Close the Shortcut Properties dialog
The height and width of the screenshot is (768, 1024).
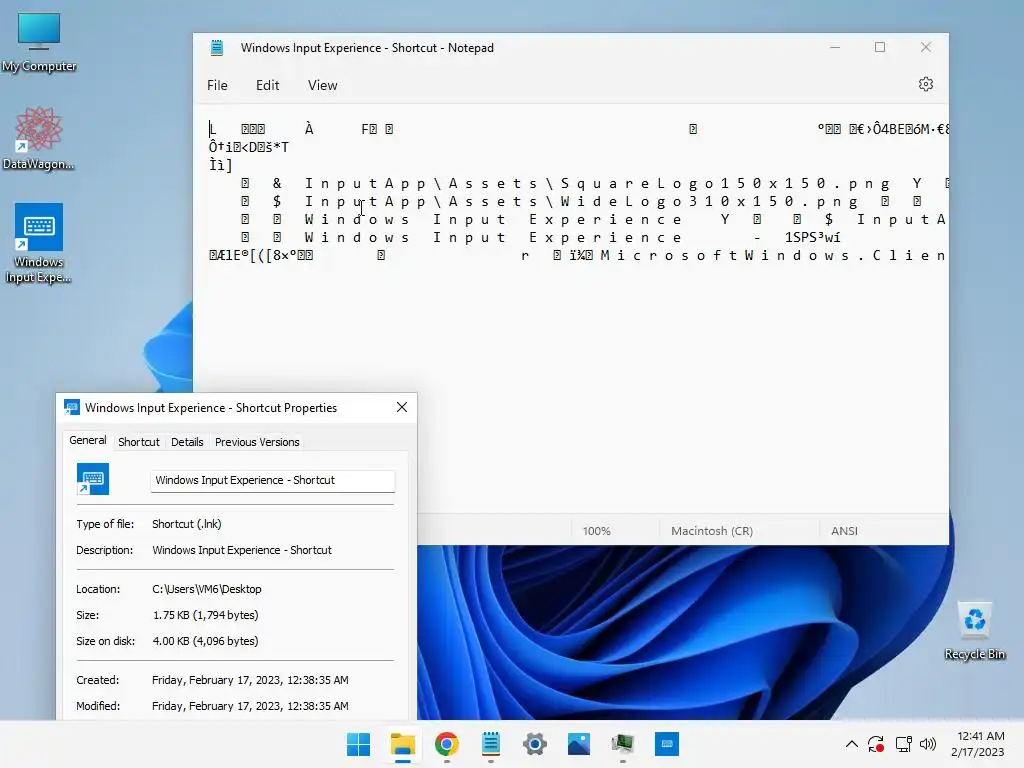click(x=402, y=408)
